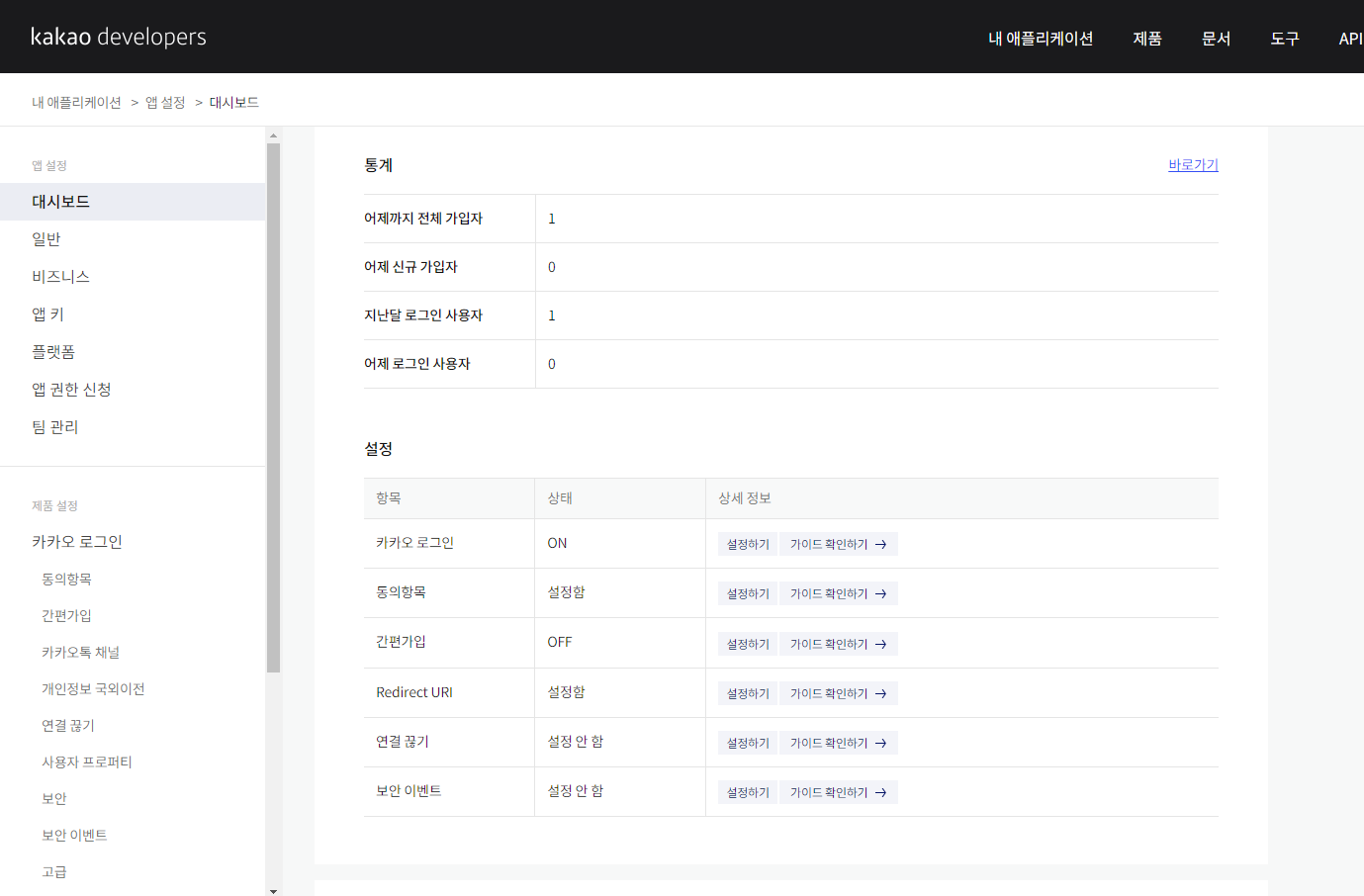The image size is (1364, 896).
Task: Click 가이드 확인하기 for Redirect URI row
Action: click(838, 693)
